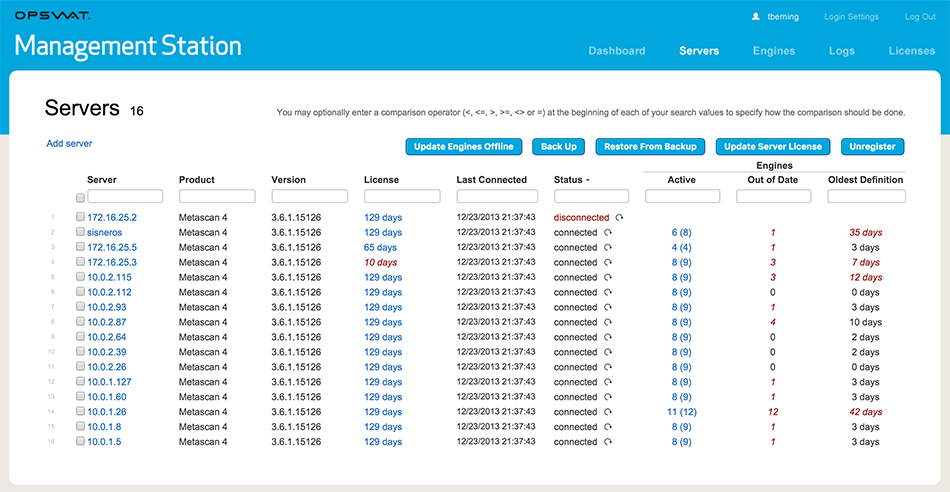Focus the Last Connected filter field
Image resolution: width=950 pixels, height=492 pixels.
pos(497,196)
